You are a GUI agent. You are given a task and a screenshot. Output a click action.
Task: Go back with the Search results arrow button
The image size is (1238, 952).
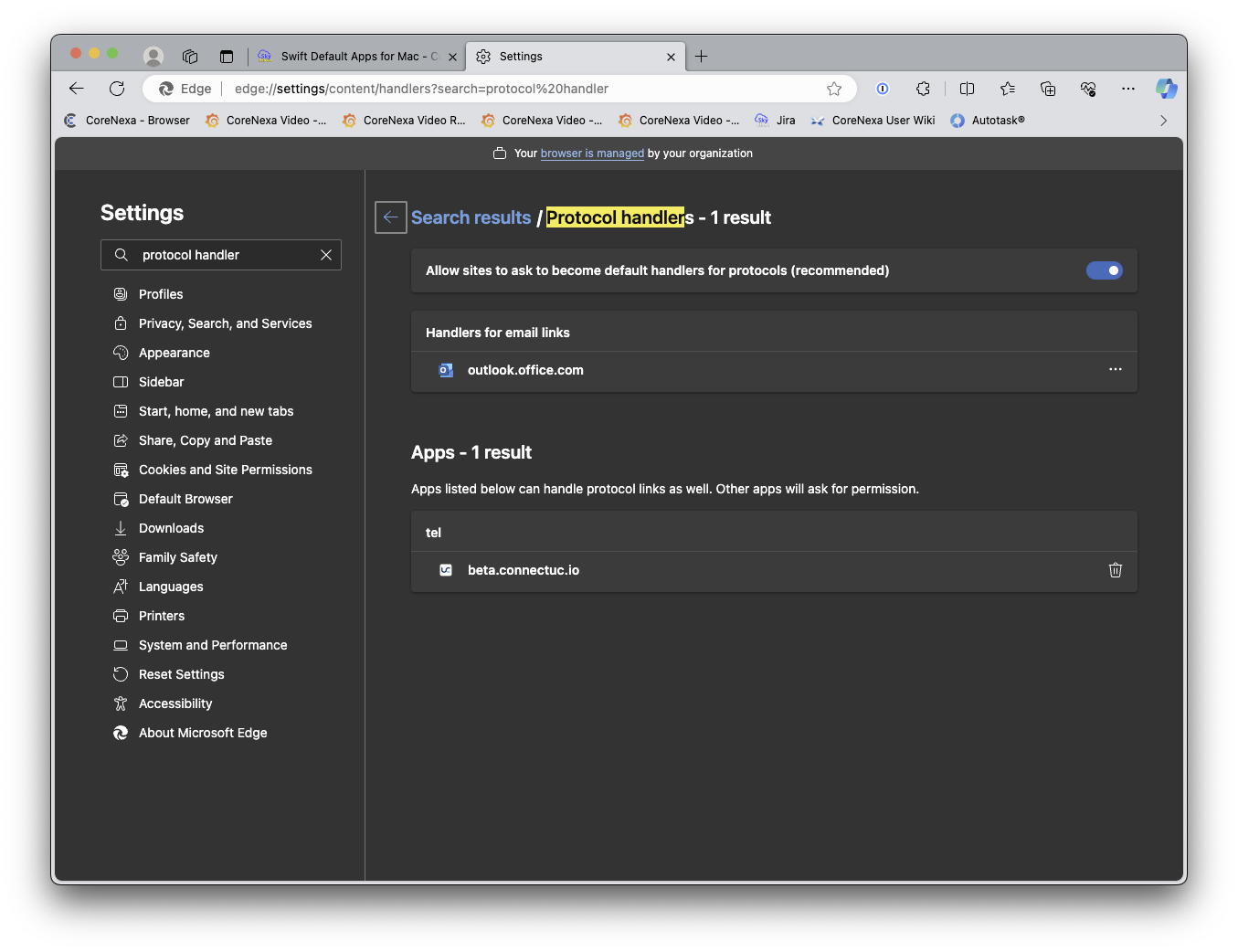coord(391,217)
